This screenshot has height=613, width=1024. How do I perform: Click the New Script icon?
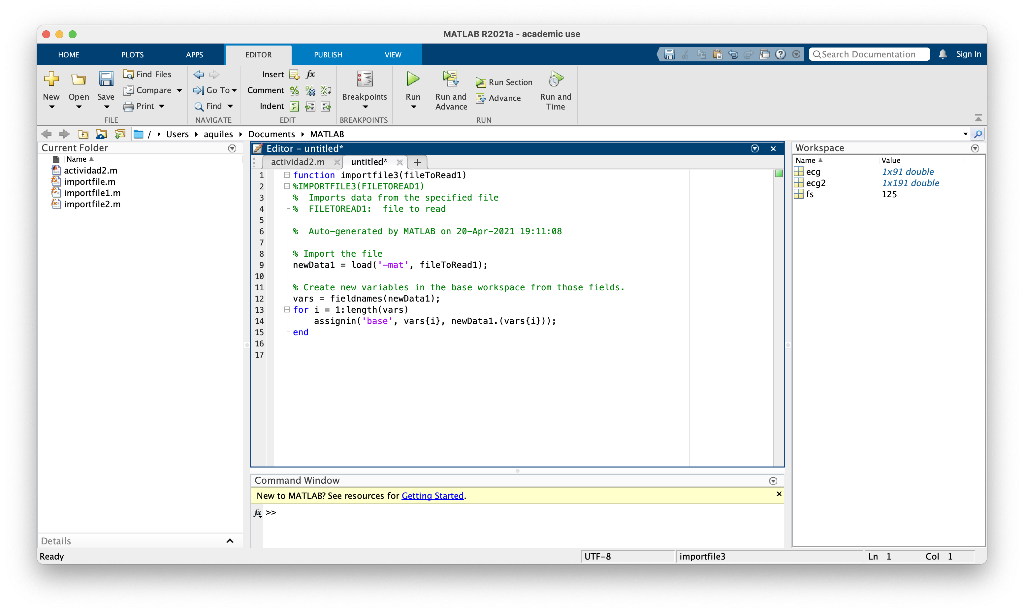pos(51,79)
